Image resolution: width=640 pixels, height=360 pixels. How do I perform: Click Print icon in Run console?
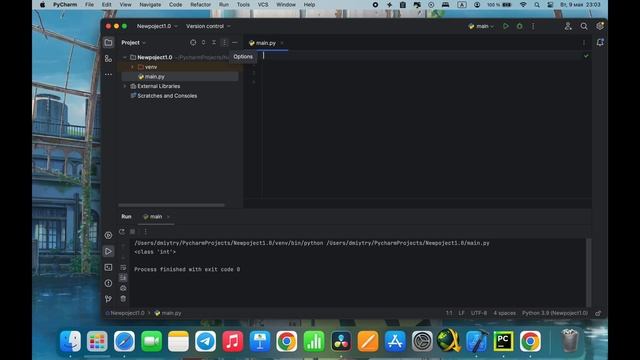point(123,288)
